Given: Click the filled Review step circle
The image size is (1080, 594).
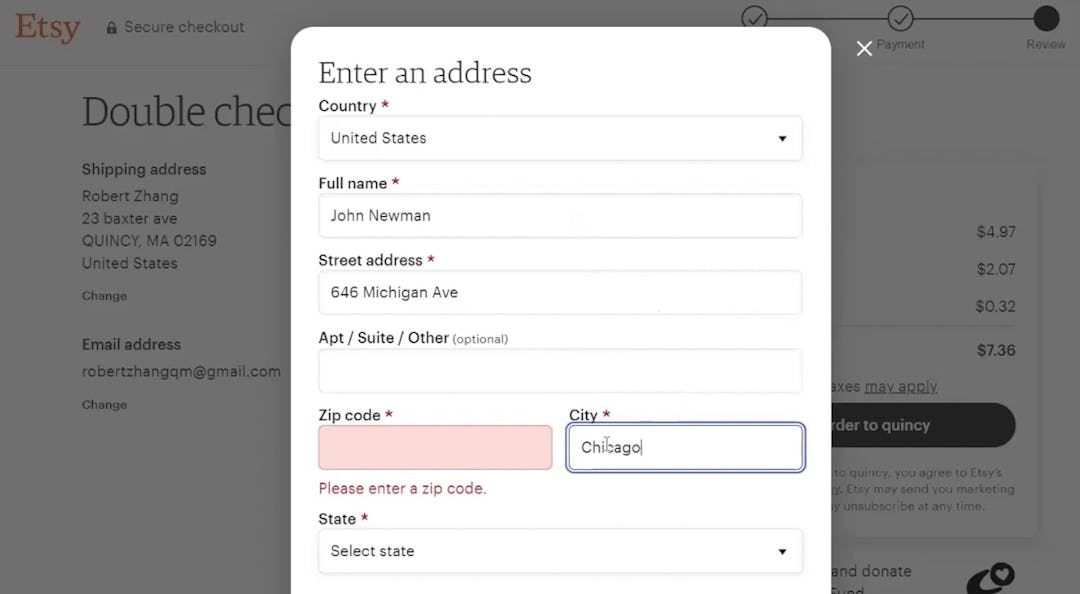Looking at the screenshot, I should tap(1045, 19).
